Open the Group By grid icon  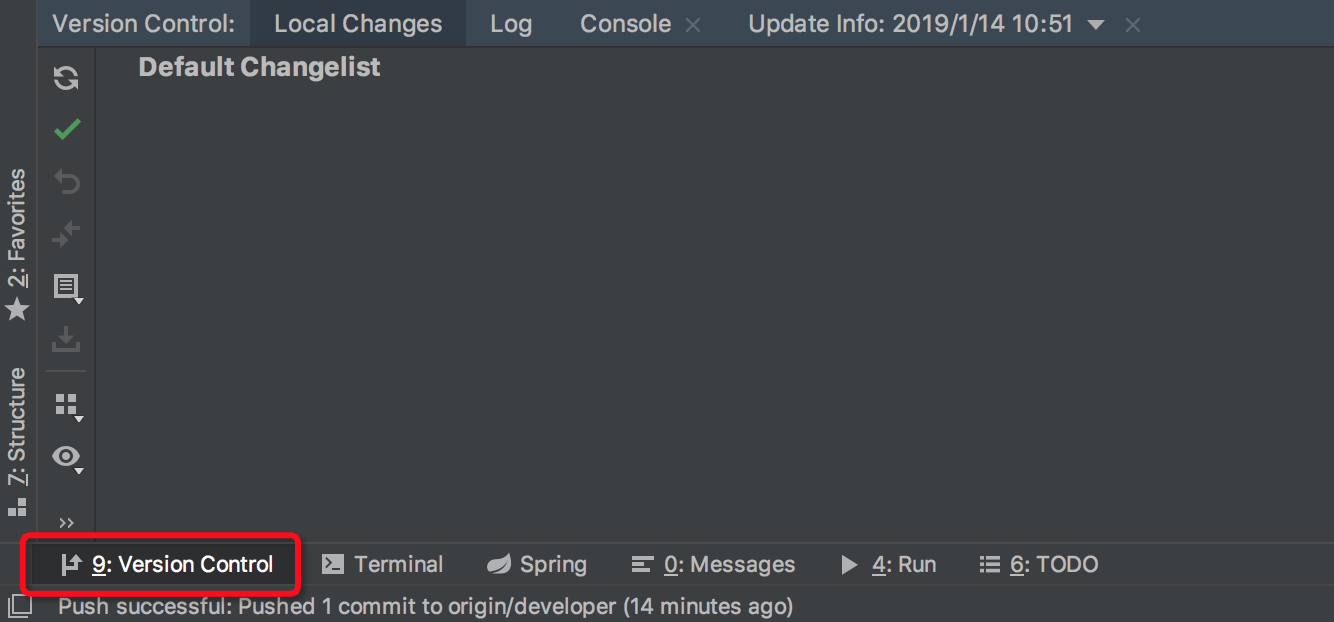[x=66, y=405]
